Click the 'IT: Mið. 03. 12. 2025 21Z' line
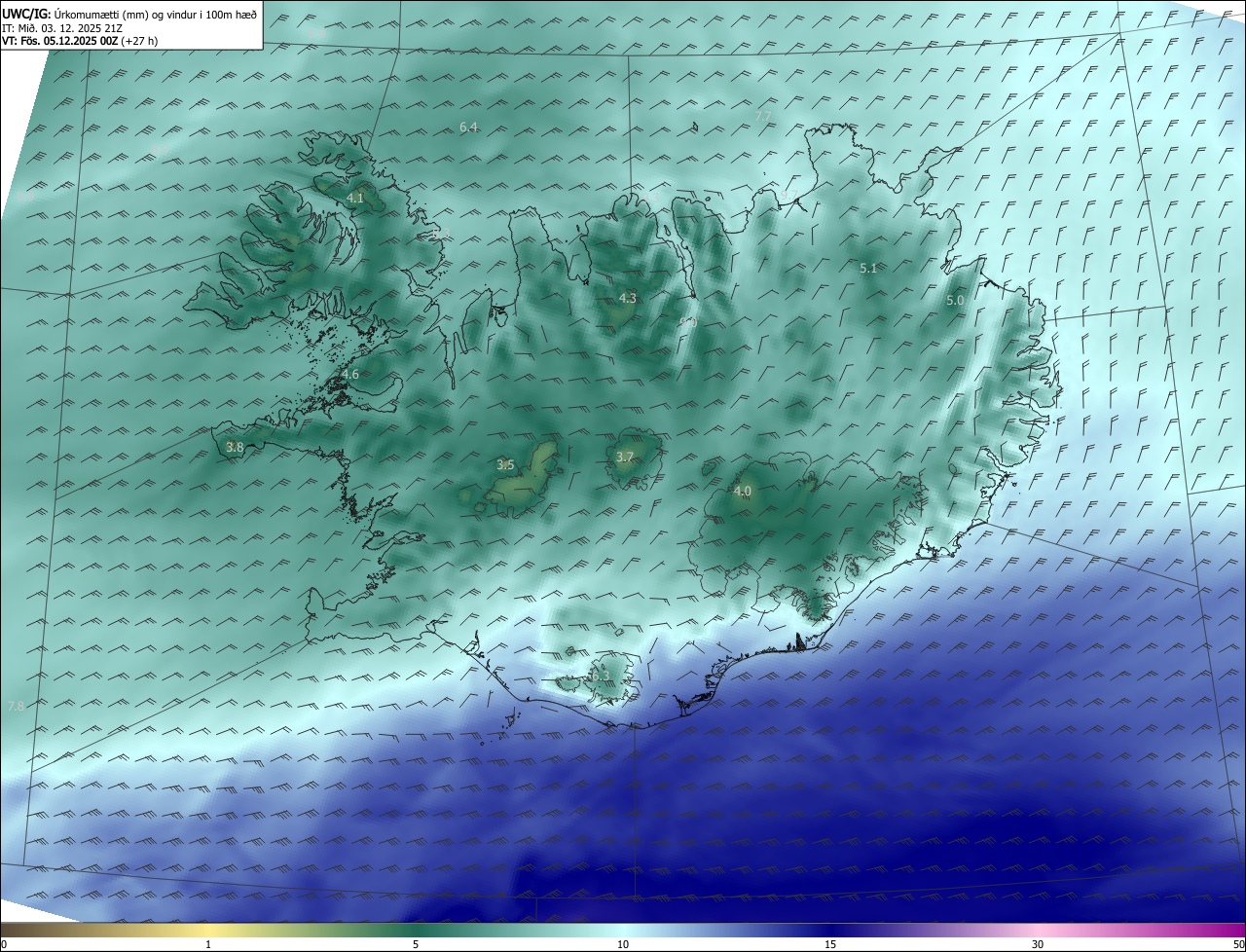 tap(62, 28)
